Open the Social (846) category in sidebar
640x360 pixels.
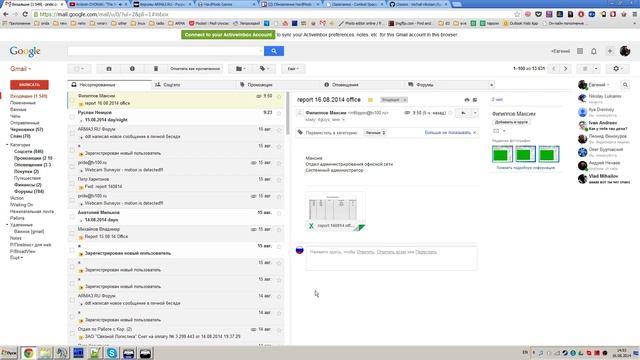29,151
